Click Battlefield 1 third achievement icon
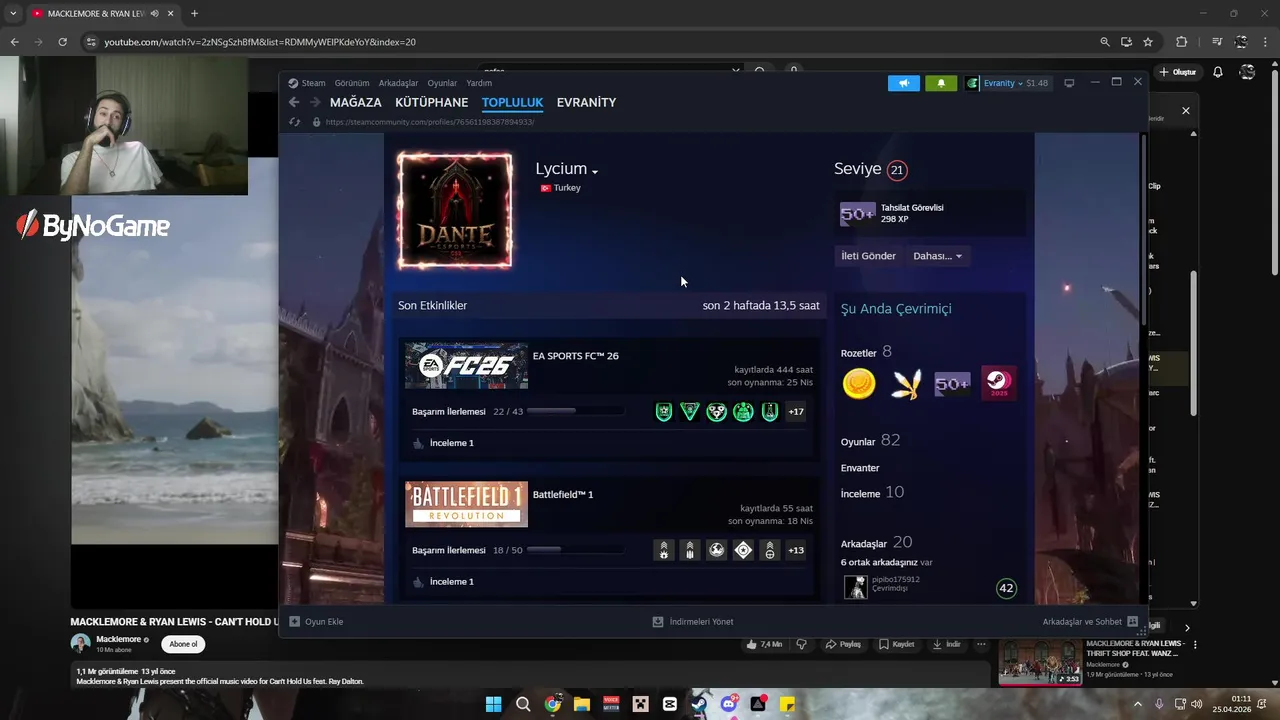The image size is (1280, 720). pos(717,551)
